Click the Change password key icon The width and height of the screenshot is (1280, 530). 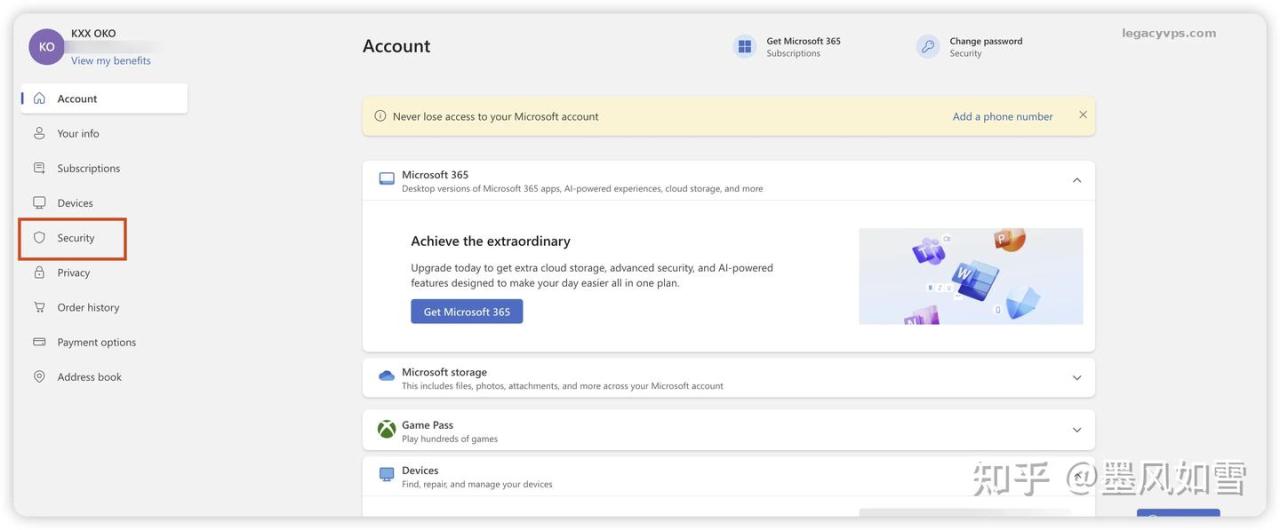coord(928,47)
